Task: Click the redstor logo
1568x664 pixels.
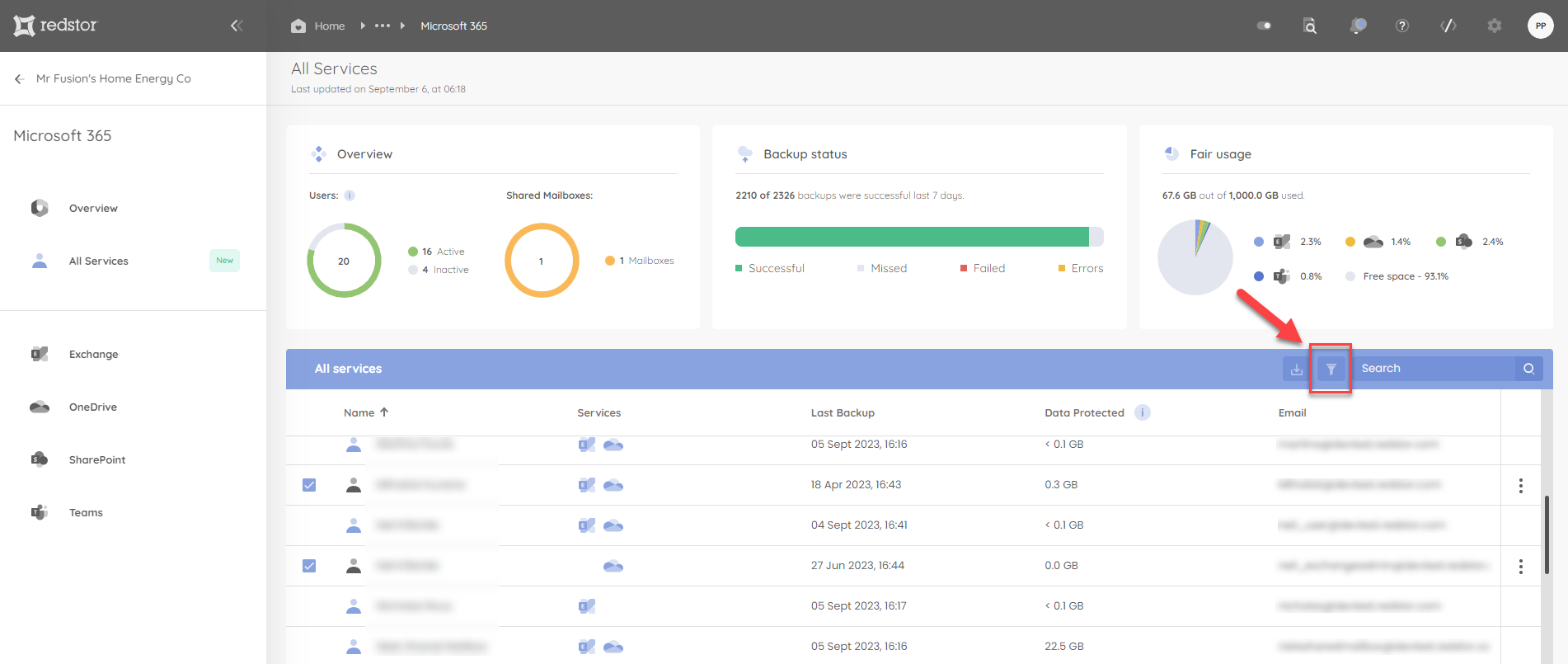Action: tap(55, 26)
